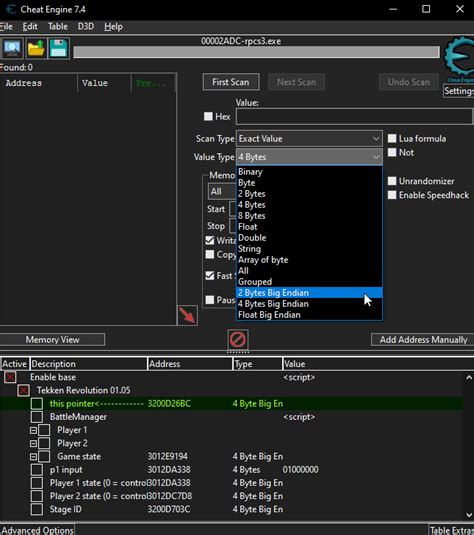Viewport: 474px width, 535px height.
Task: Click Add Address Manually button
Action: pyautogui.click(x=423, y=339)
